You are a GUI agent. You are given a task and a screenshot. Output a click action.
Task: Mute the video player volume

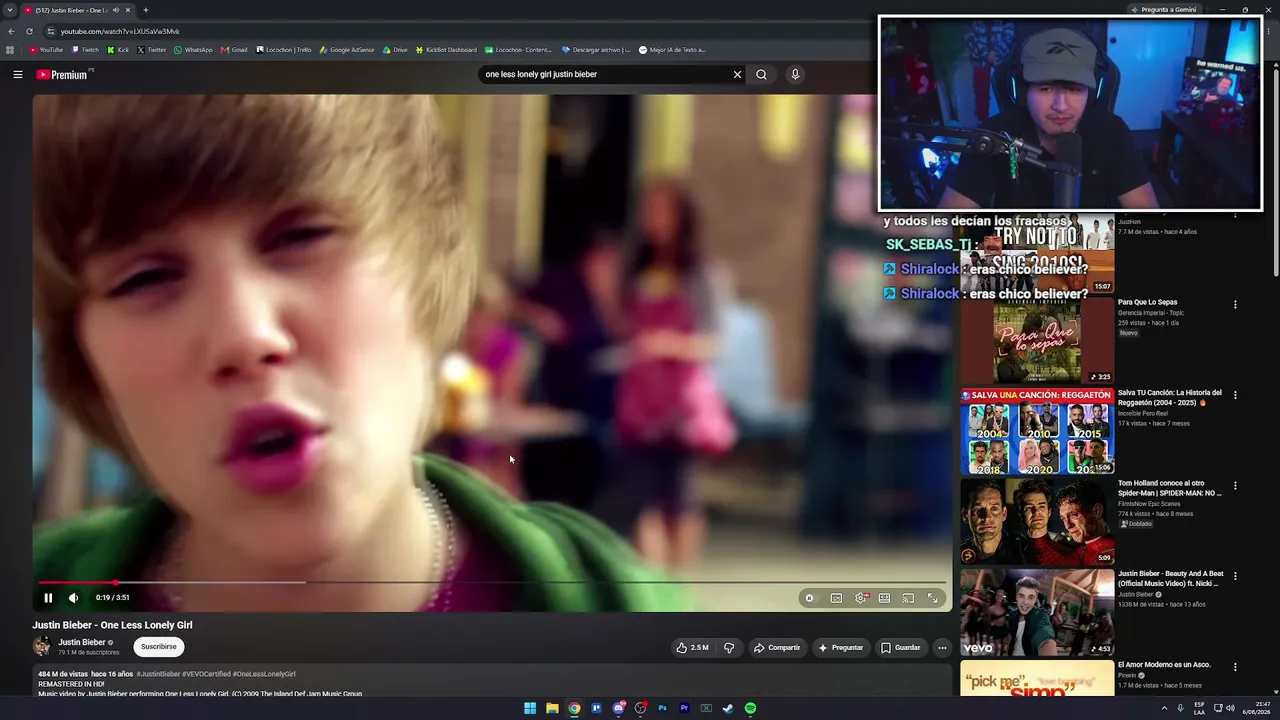tap(73, 598)
